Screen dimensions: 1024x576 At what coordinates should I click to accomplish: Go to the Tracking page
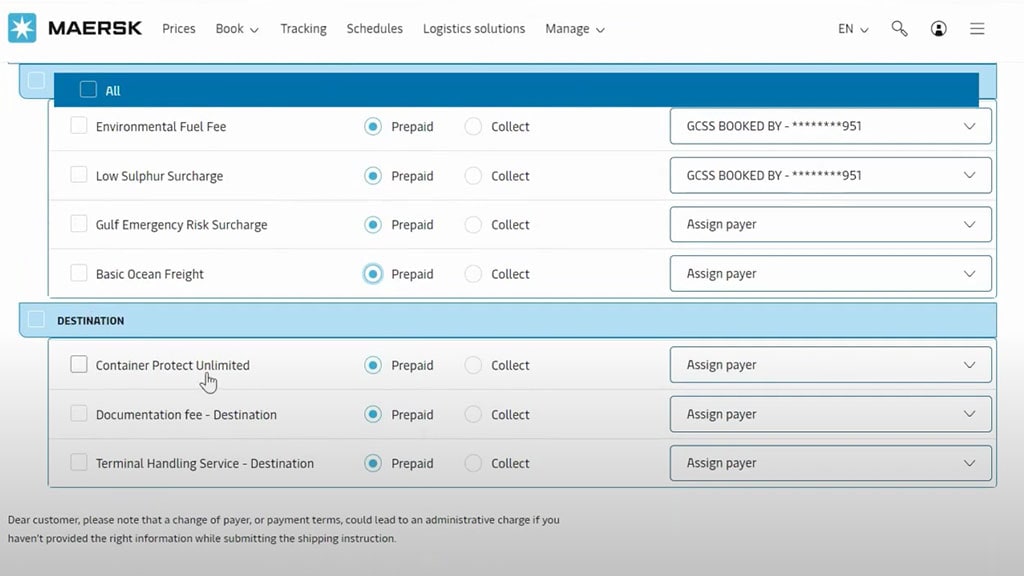click(x=303, y=29)
